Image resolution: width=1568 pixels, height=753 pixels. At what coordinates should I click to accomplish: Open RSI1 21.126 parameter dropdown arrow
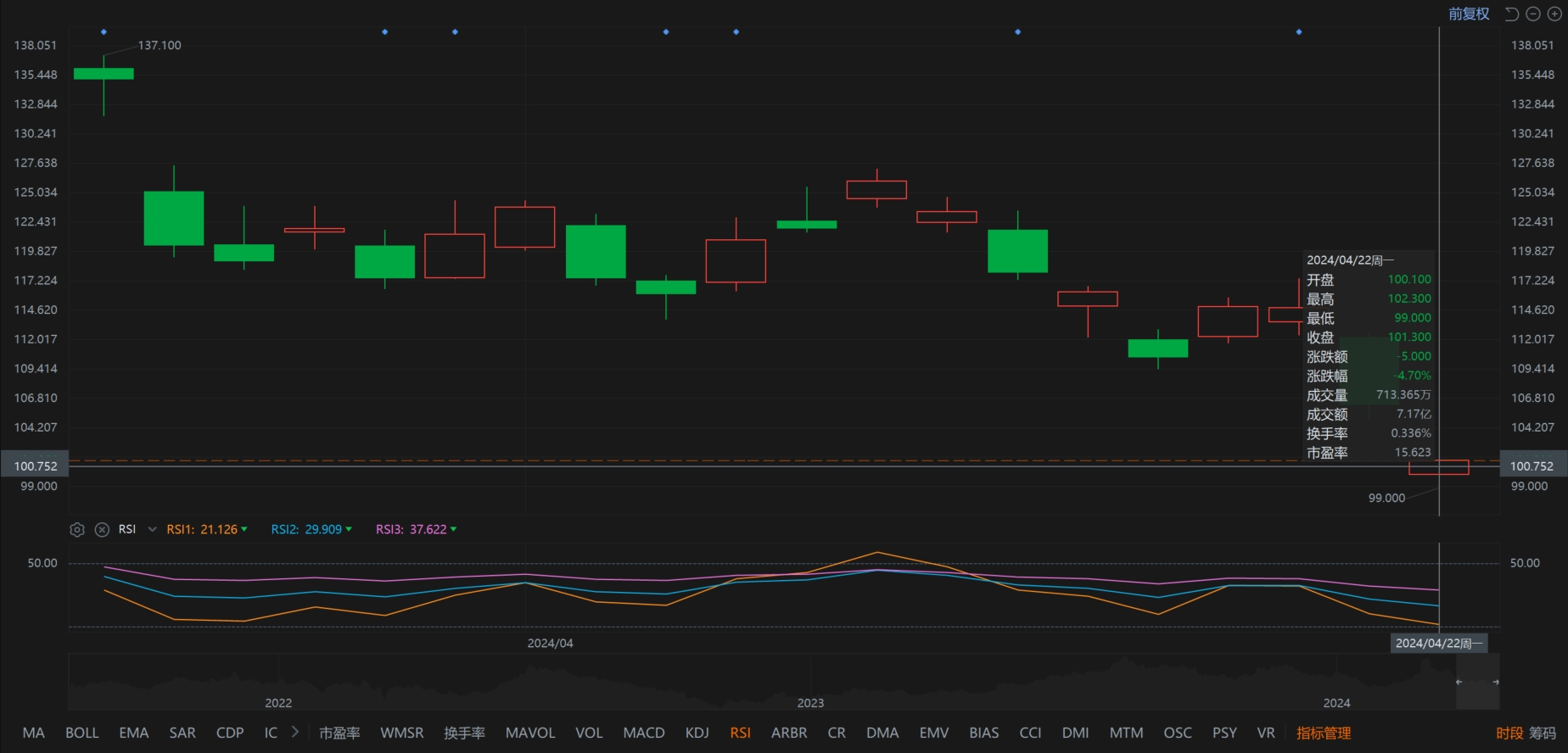click(x=244, y=529)
